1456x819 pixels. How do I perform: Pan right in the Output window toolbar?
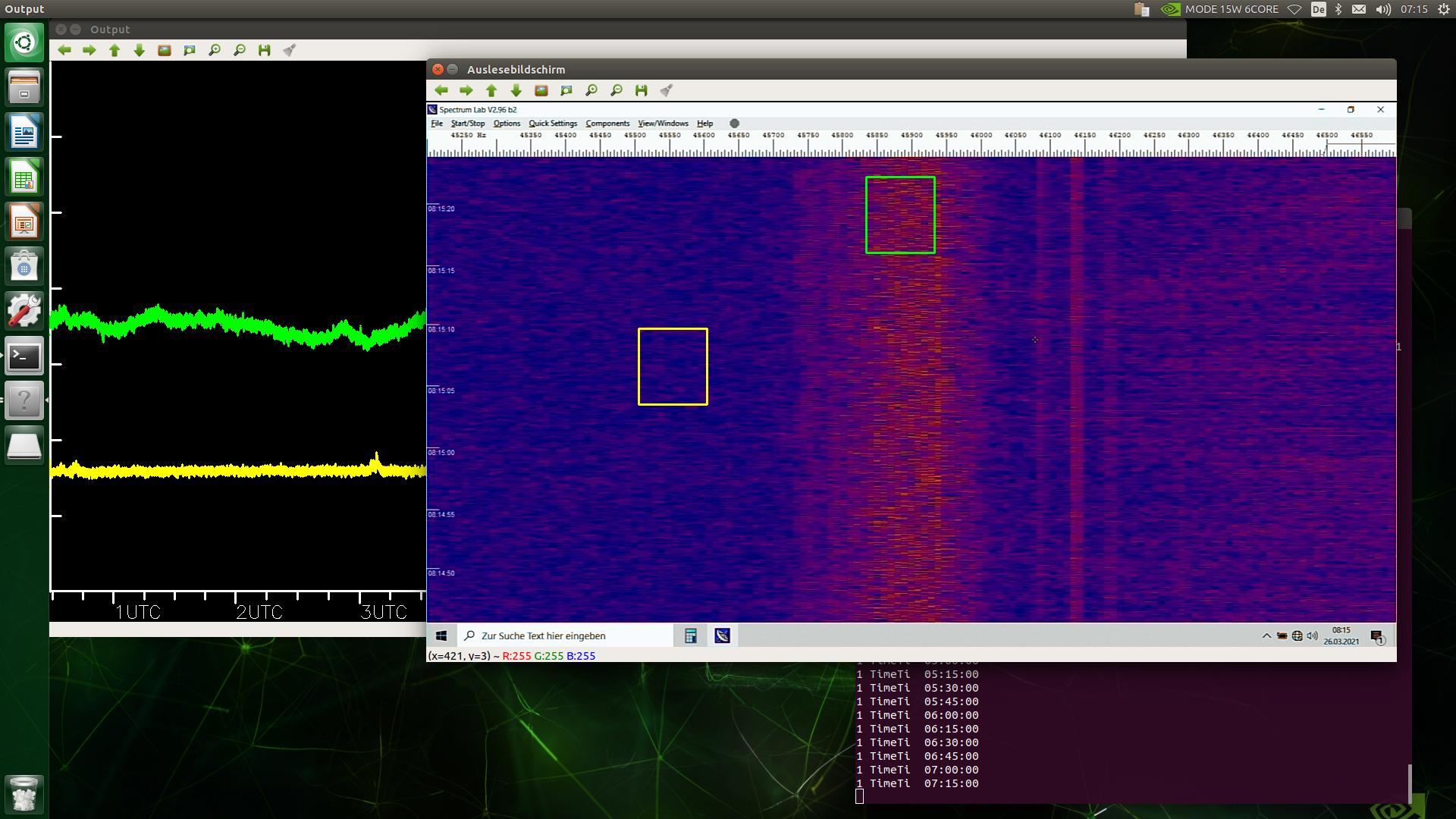pyautogui.click(x=89, y=50)
